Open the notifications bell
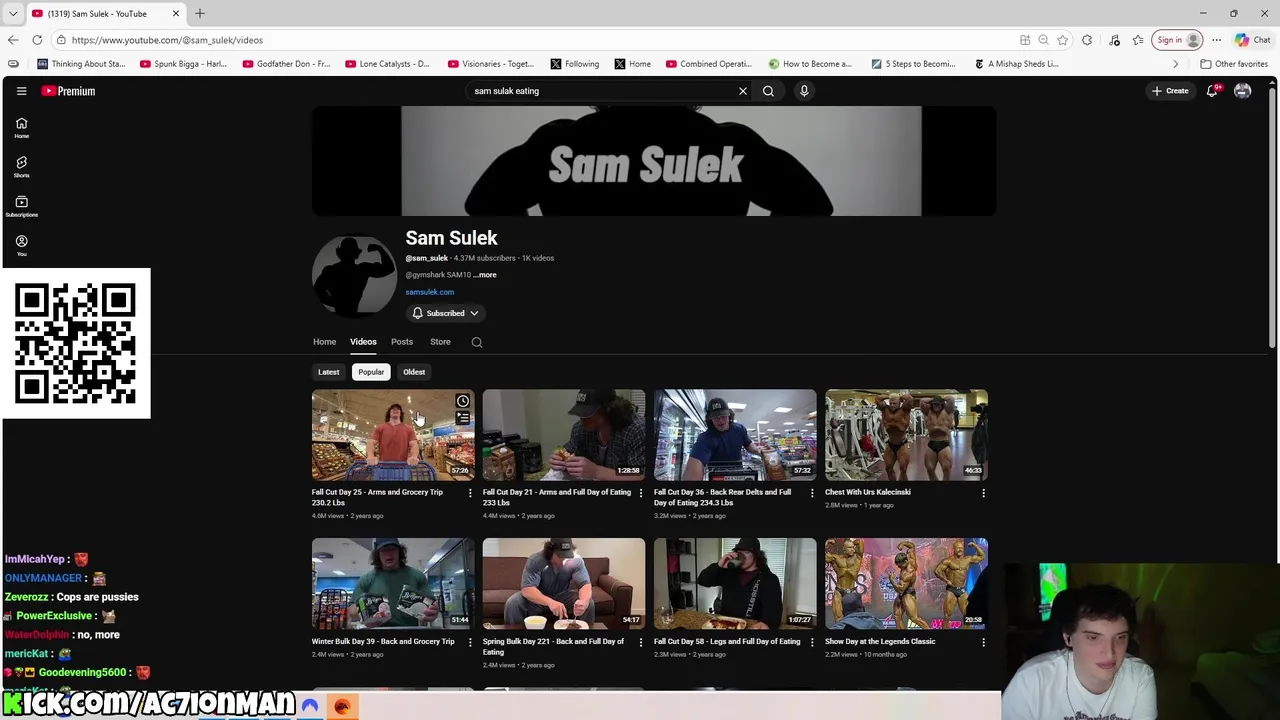Image resolution: width=1280 pixels, height=720 pixels. [x=1212, y=91]
